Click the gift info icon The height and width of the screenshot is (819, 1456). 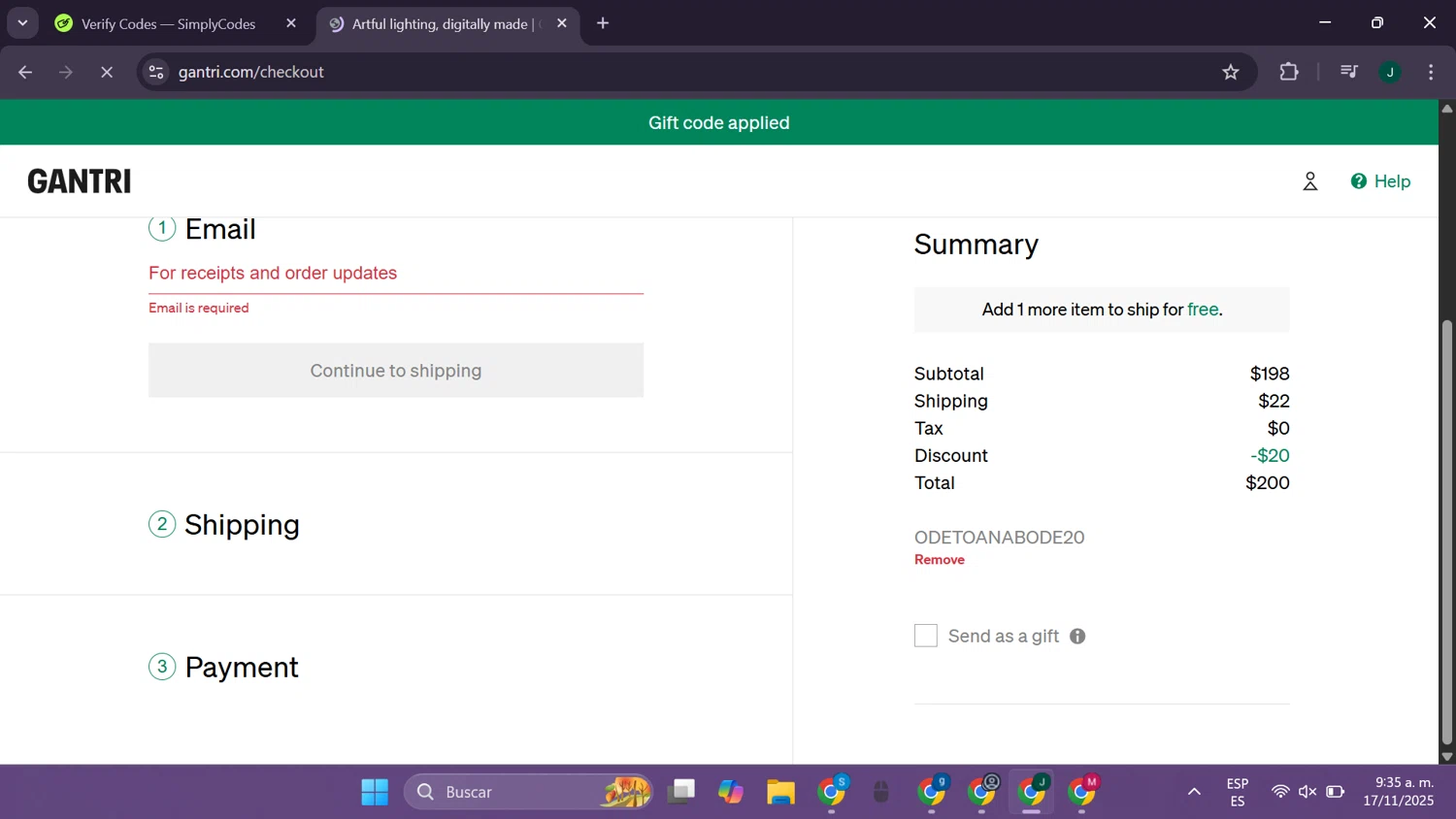1077,637
